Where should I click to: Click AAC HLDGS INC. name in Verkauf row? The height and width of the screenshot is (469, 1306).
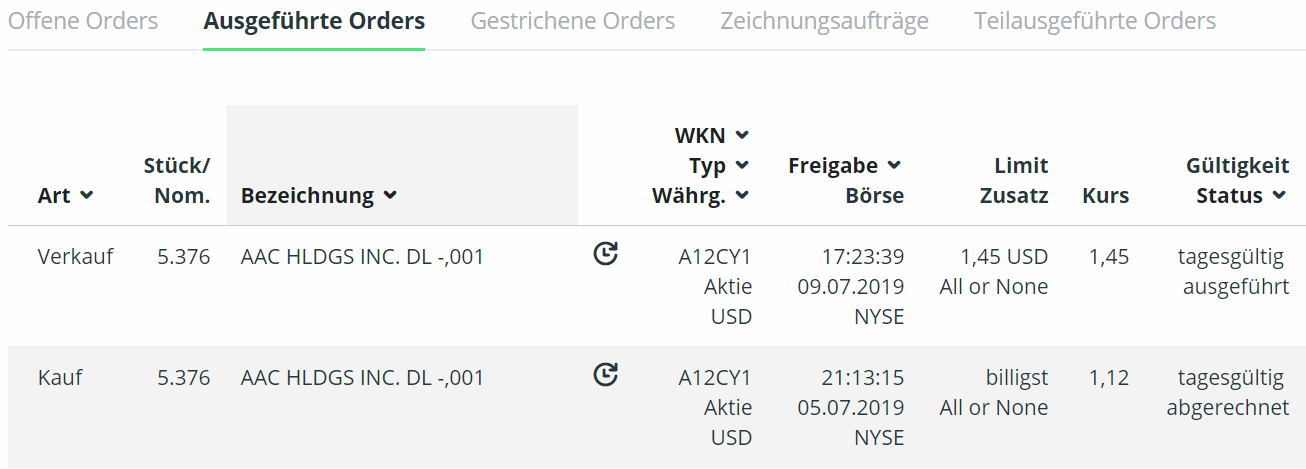362,257
